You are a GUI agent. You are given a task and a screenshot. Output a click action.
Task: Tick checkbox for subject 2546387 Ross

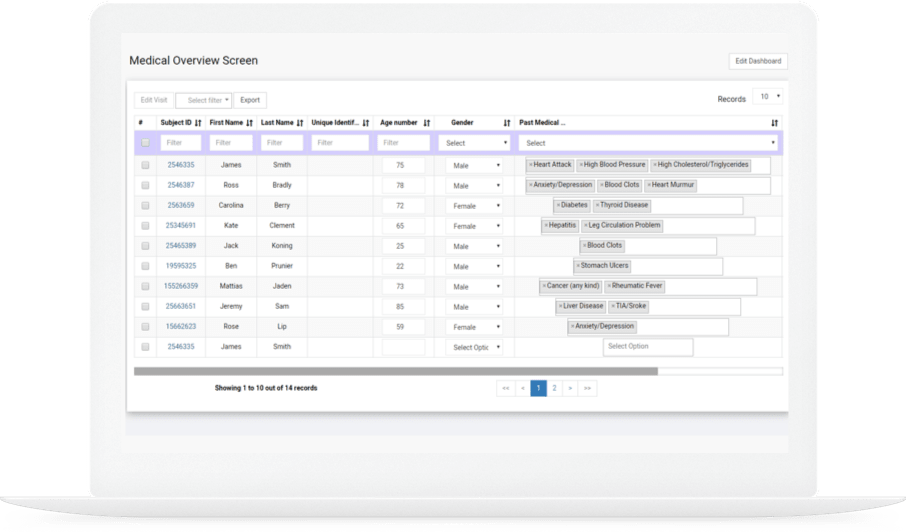[x=146, y=185]
